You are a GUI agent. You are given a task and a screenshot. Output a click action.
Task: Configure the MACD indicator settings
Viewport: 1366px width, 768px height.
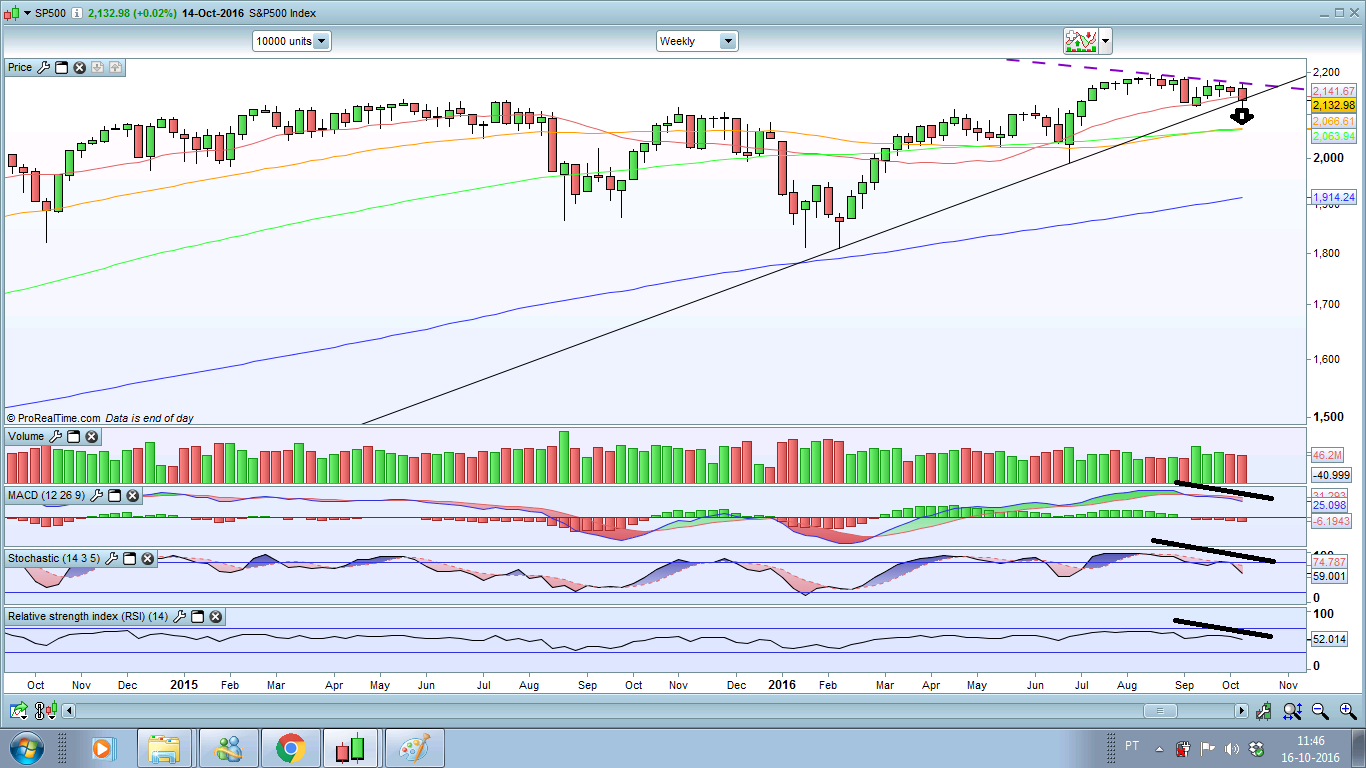point(97,496)
